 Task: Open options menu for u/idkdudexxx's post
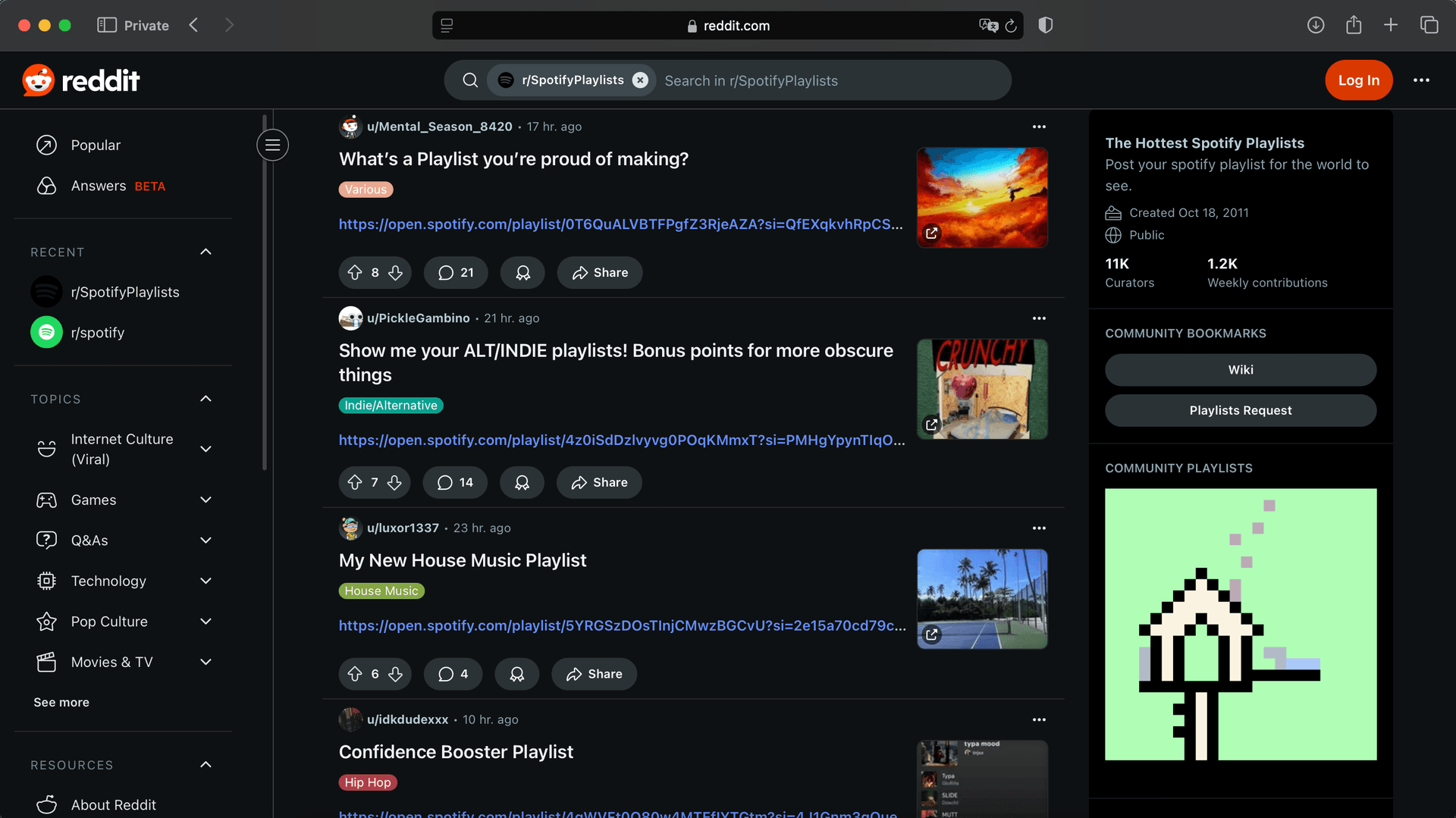click(x=1039, y=719)
